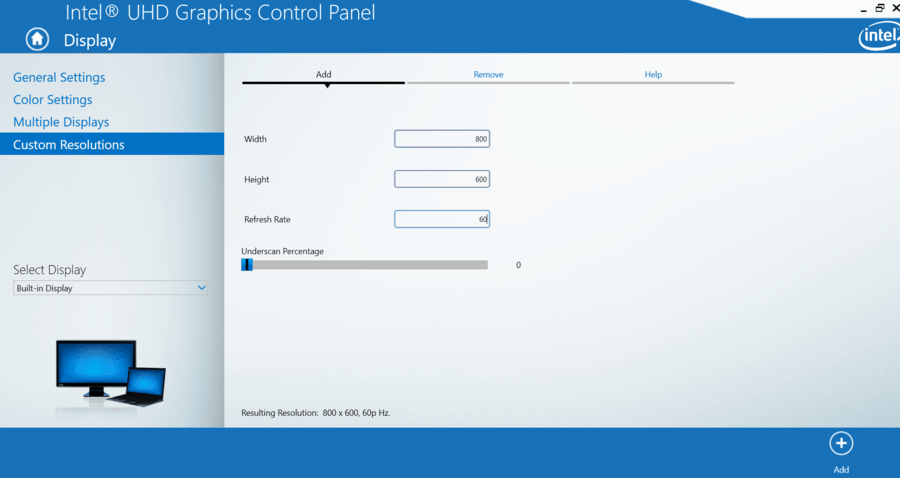The image size is (900, 478).
Task: Click the Underscan Percentage slider handle
Action: pyautogui.click(x=247, y=265)
